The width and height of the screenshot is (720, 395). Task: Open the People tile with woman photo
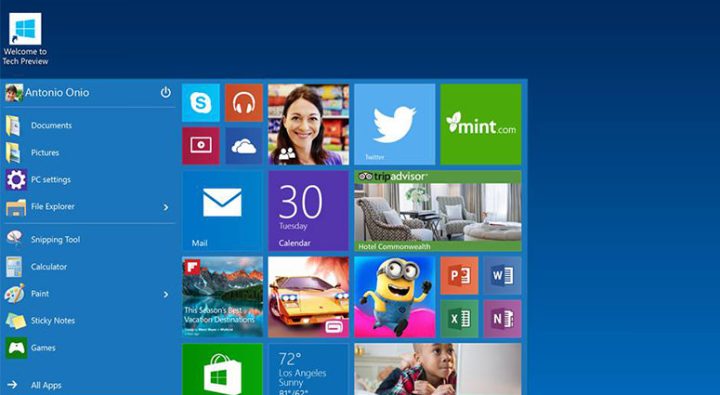click(309, 124)
